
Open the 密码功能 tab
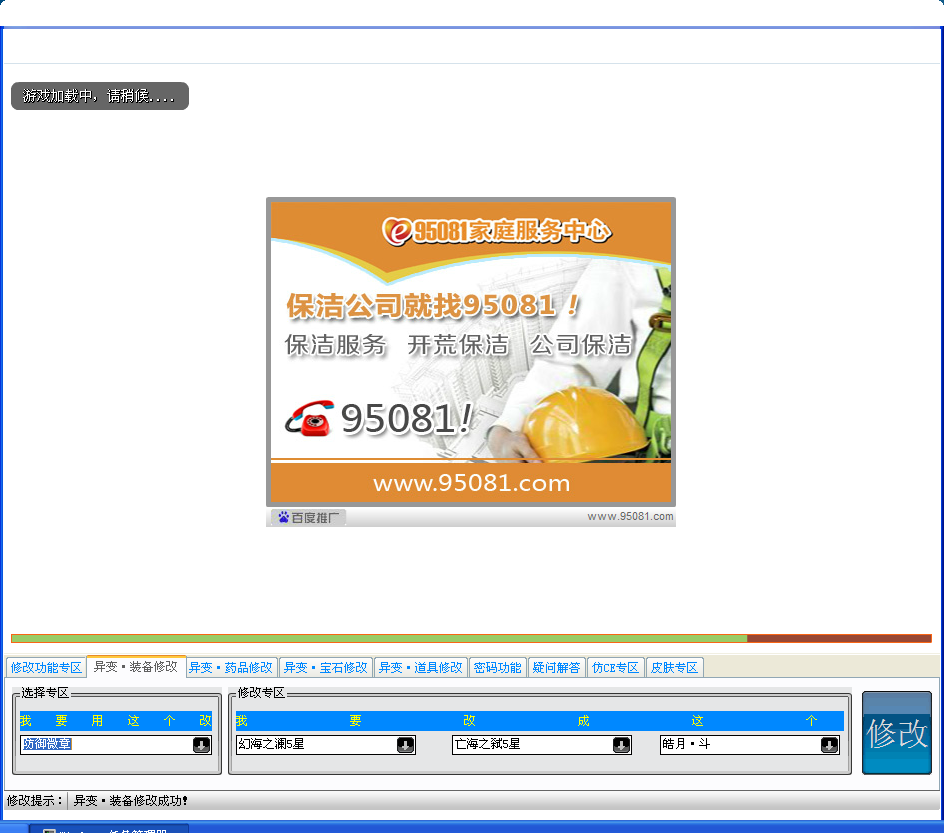[x=497, y=667]
